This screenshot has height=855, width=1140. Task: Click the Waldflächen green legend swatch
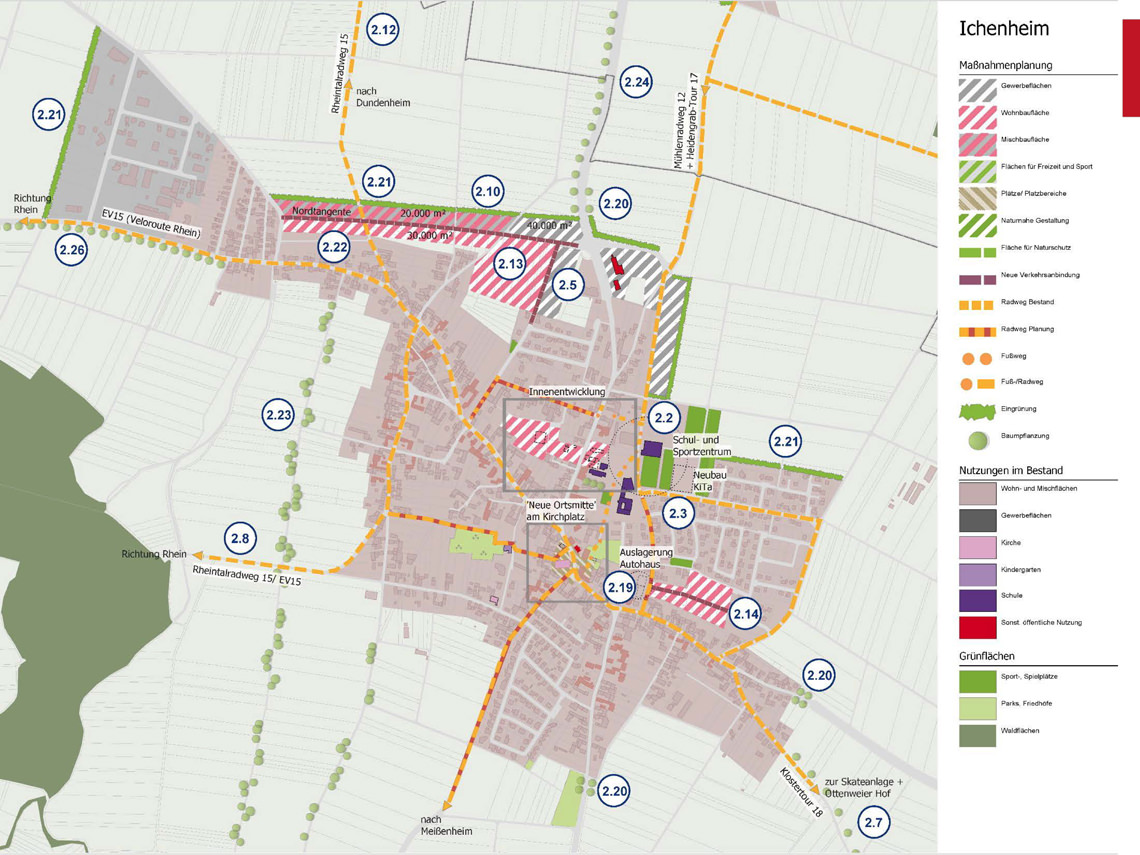click(x=977, y=734)
